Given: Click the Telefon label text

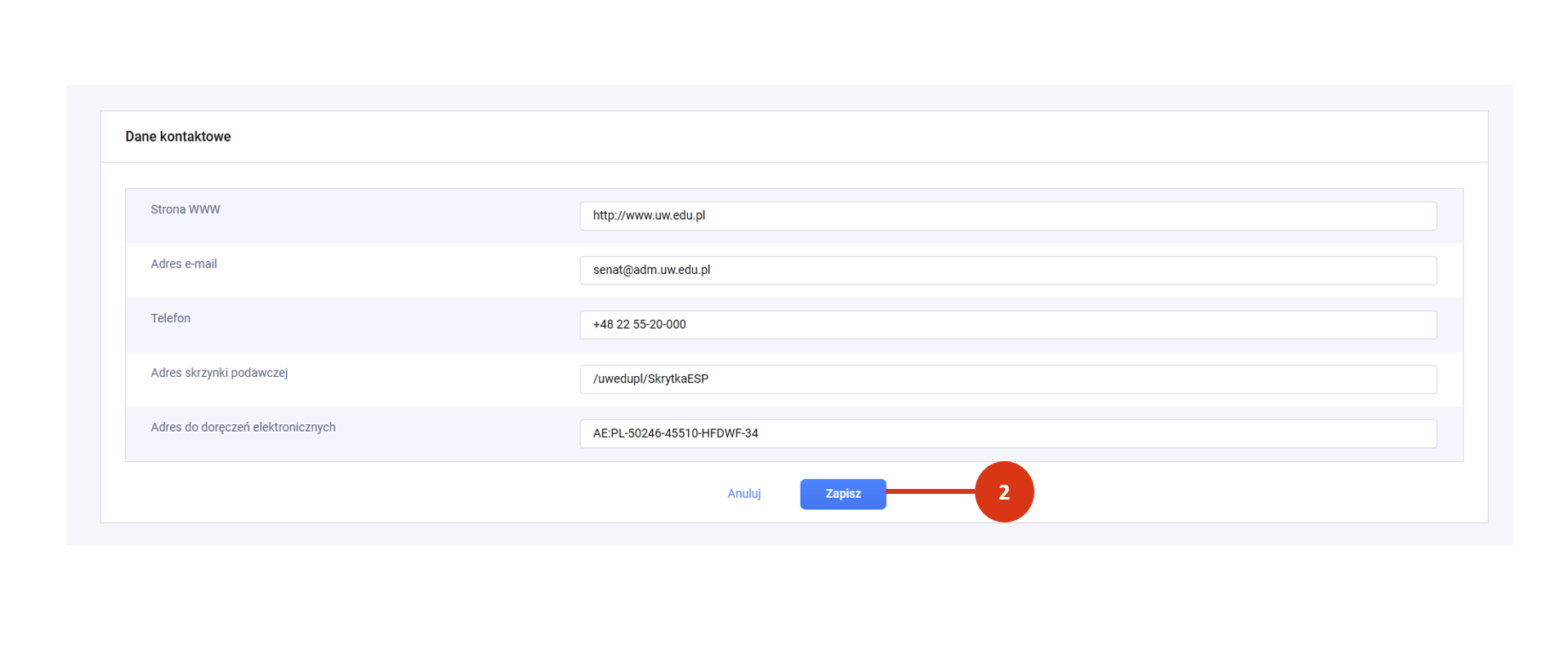Looking at the screenshot, I should [x=171, y=318].
